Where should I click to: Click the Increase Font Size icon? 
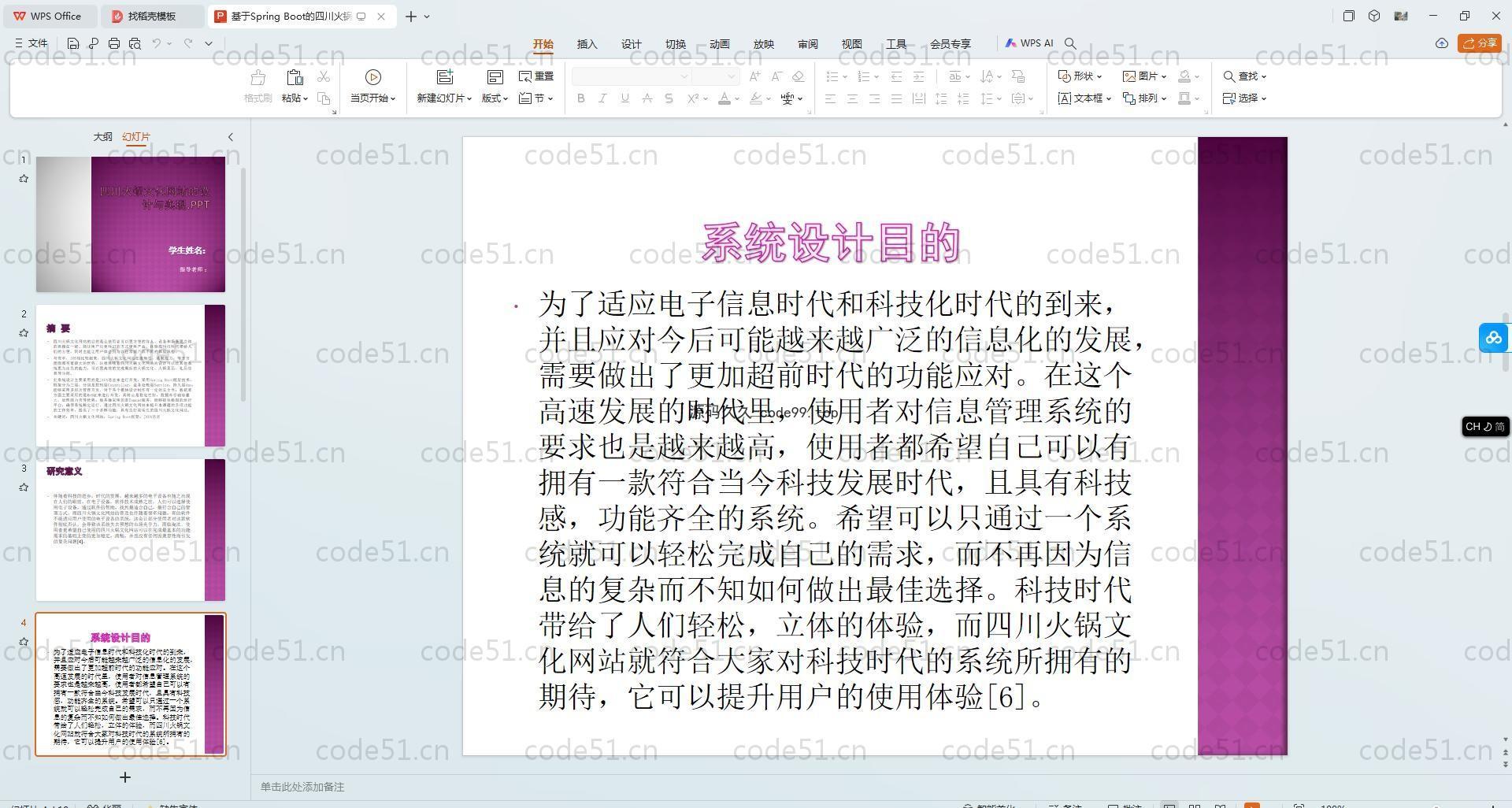pos(755,76)
